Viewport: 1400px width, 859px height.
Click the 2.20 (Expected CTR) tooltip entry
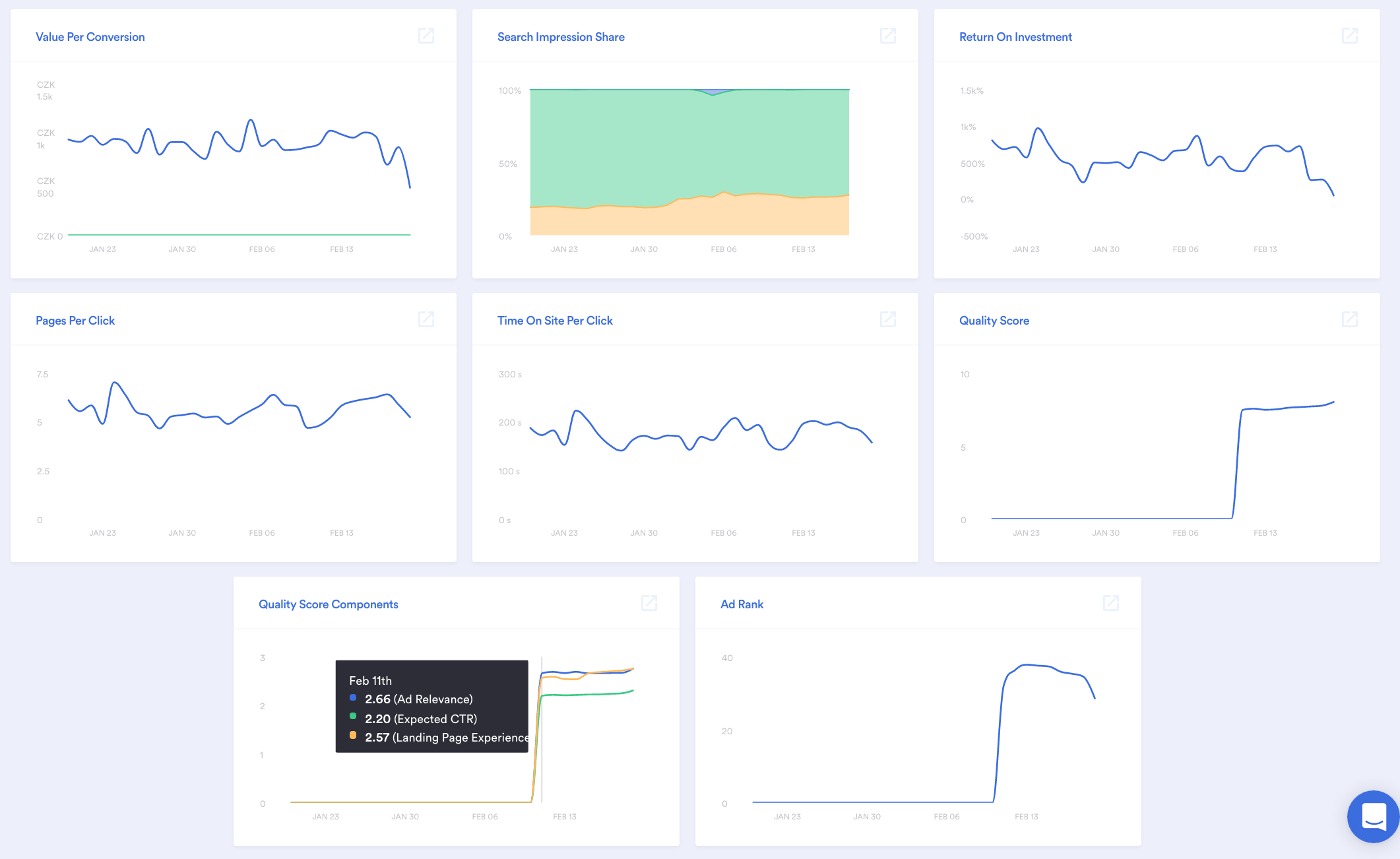pyautogui.click(x=421, y=719)
